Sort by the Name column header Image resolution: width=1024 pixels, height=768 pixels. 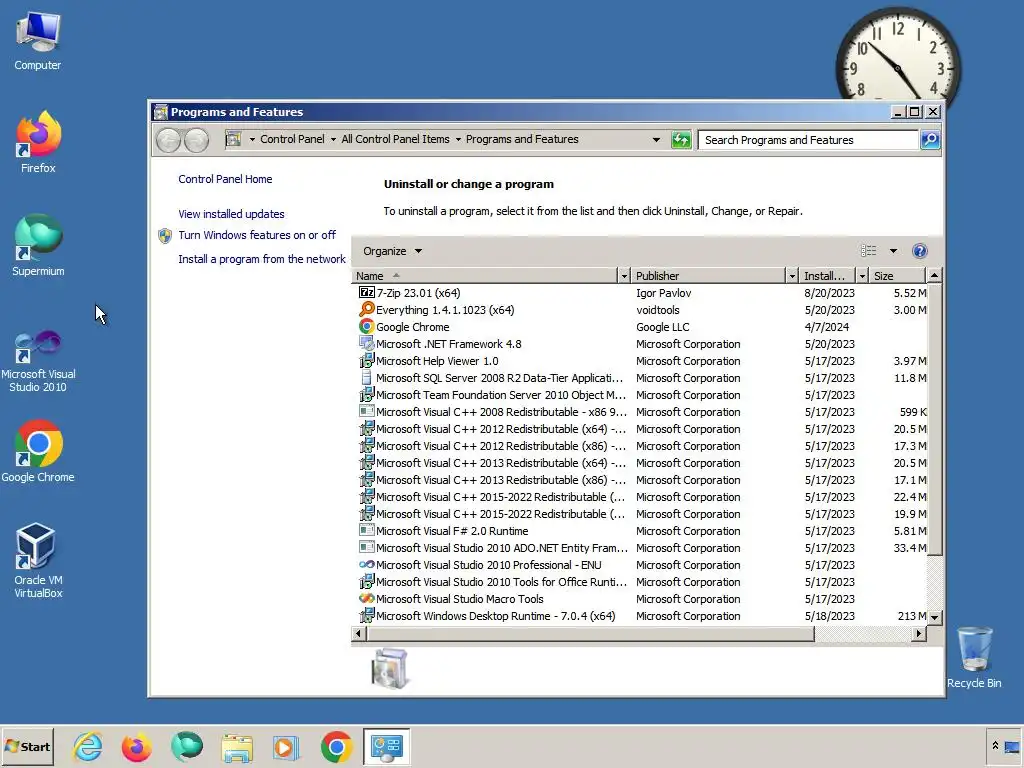(485, 276)
